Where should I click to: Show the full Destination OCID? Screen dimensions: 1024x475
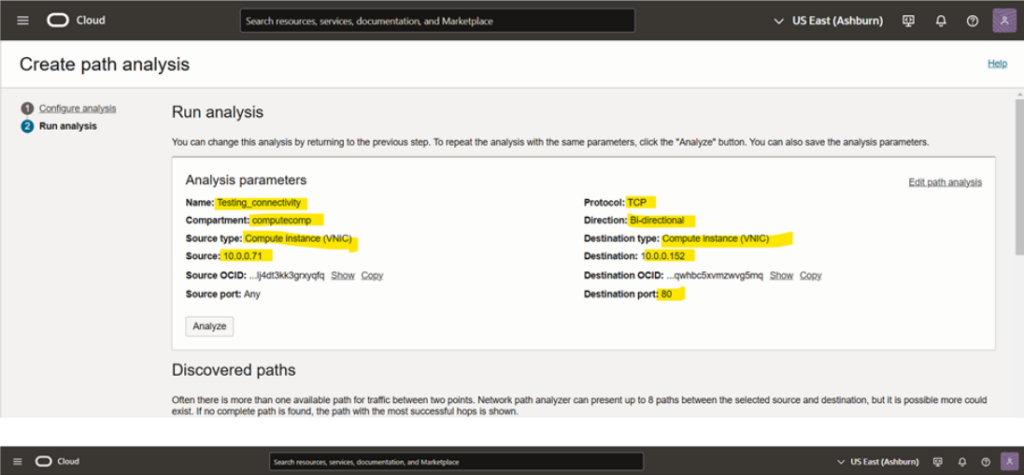click(x=781, y=275)
